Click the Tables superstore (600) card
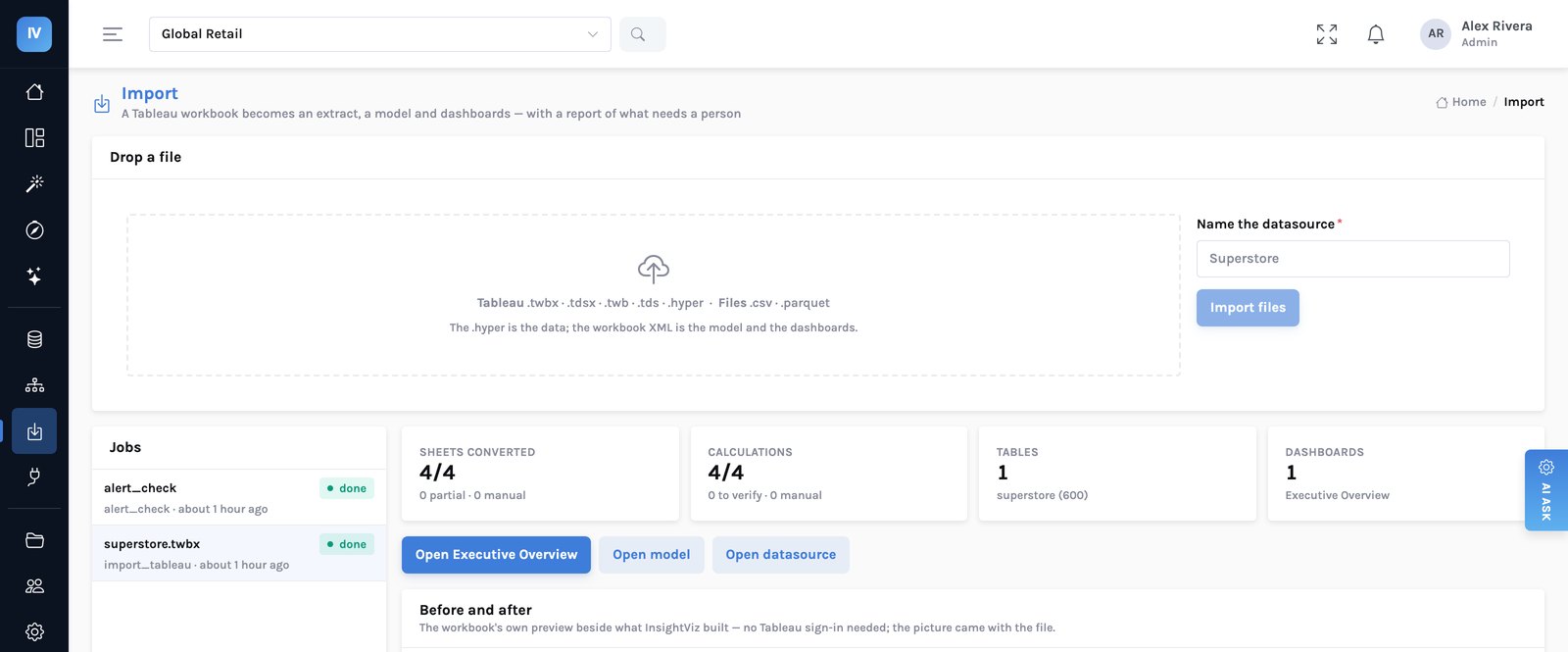The width and height of the screenshot is (1568, 652). pyautogui.click(x=1117, y=474)
